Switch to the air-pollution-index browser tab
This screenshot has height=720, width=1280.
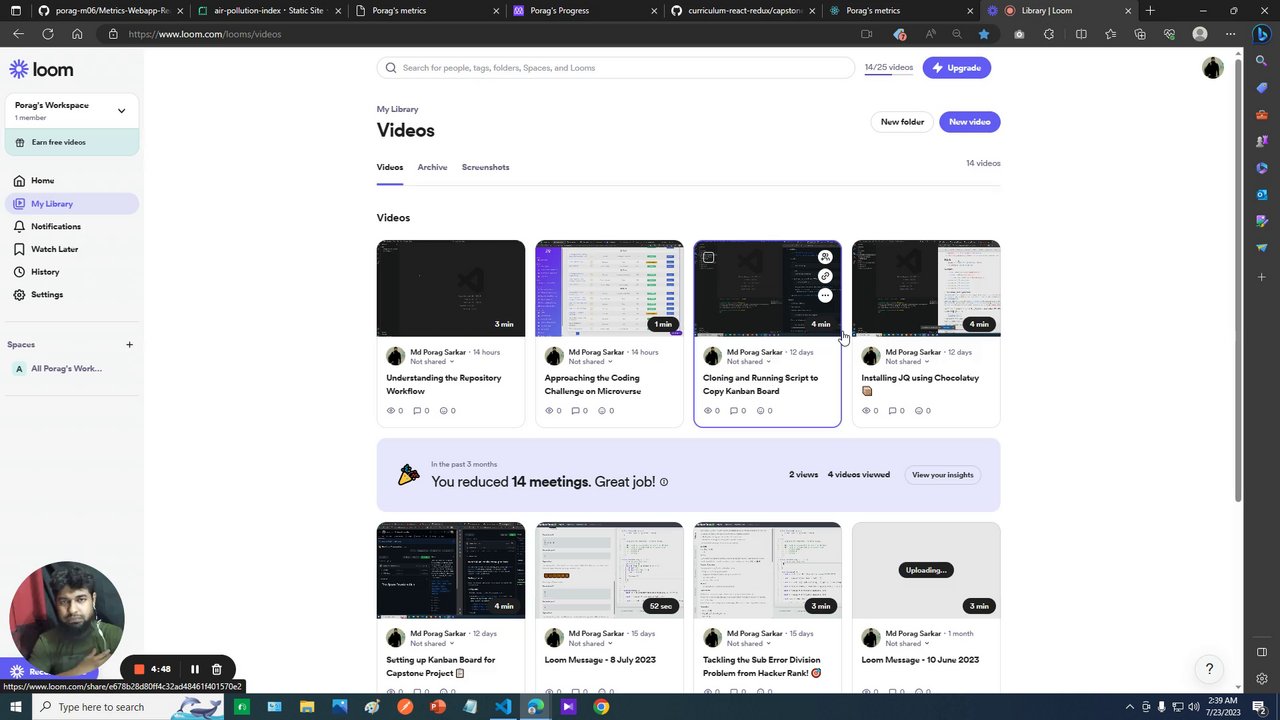coord(270,11)
